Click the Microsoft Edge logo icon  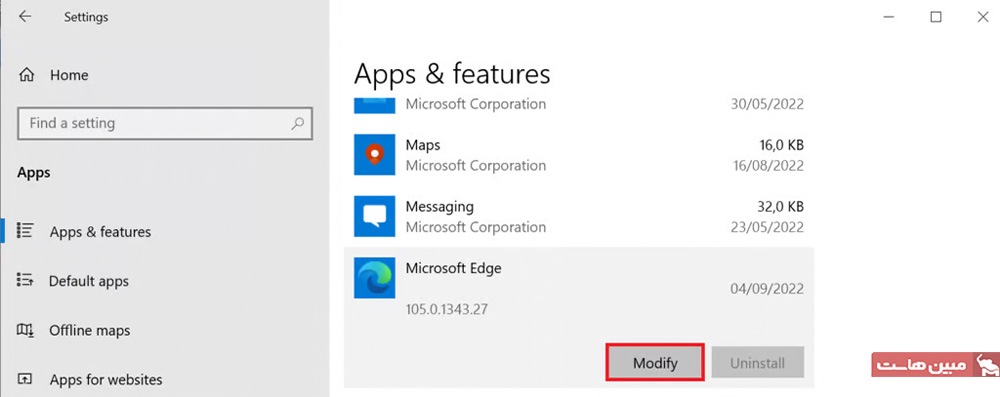click(374, 278)
